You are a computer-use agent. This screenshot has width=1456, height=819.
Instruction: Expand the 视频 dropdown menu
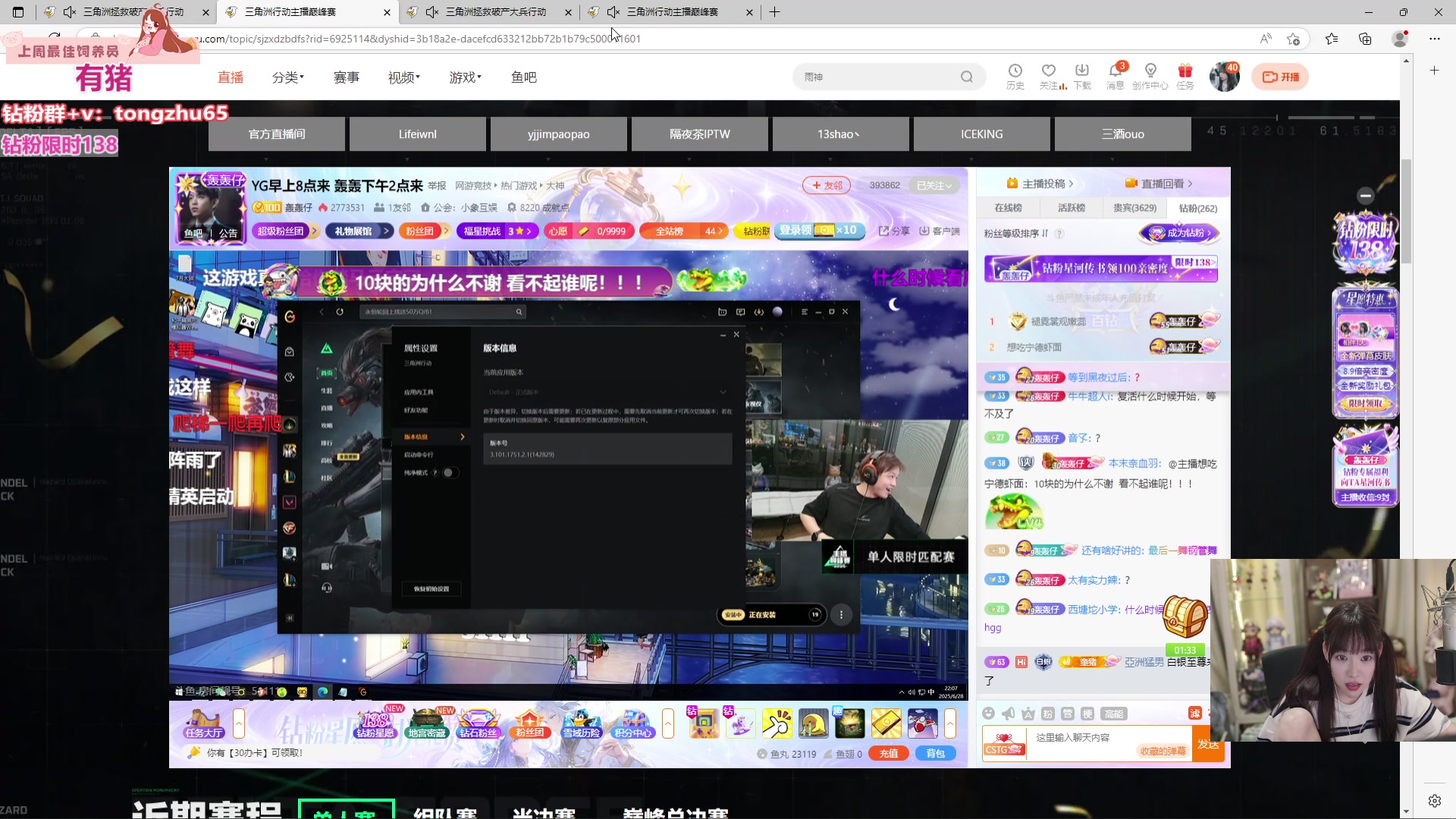pos(403,77)
